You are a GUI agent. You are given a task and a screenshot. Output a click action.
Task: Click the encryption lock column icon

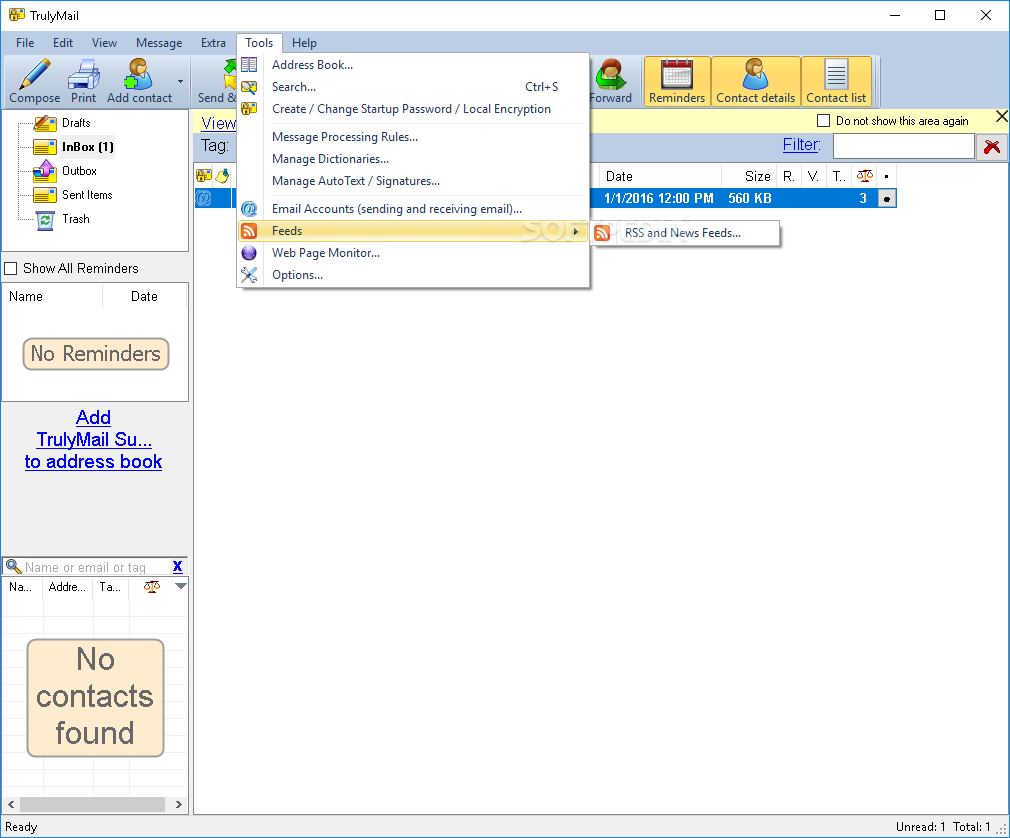point(204,175)
